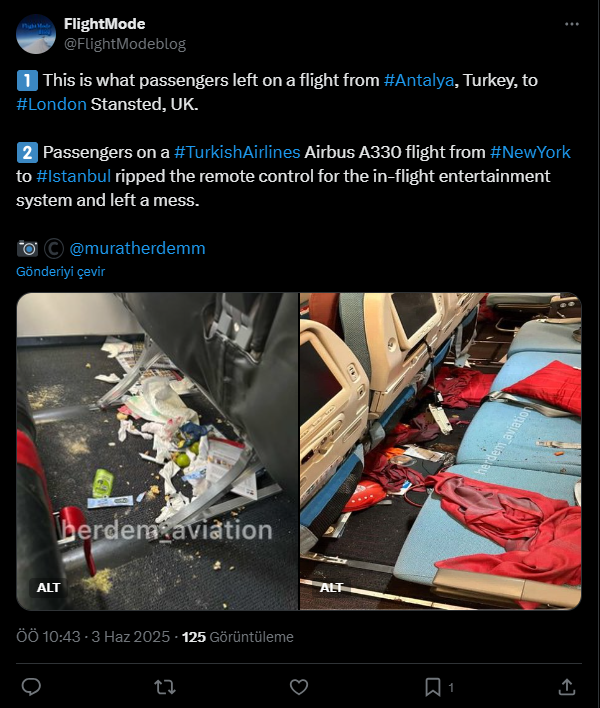Open the messy cabin floor photo

coord(158,451)
